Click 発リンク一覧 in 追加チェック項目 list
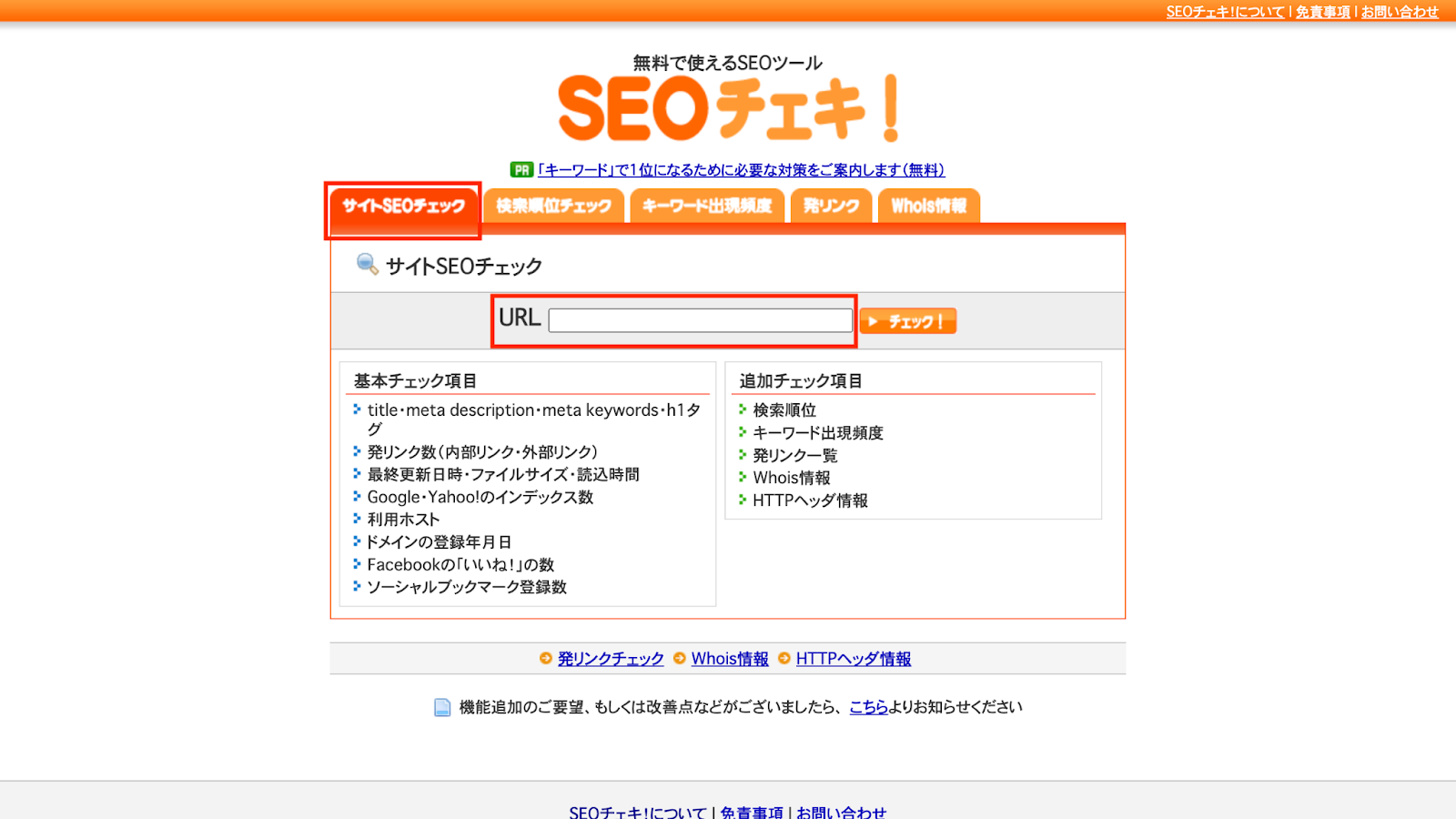Image resolution: width=1456 pixels, height=819 pixels. (795, 456)
